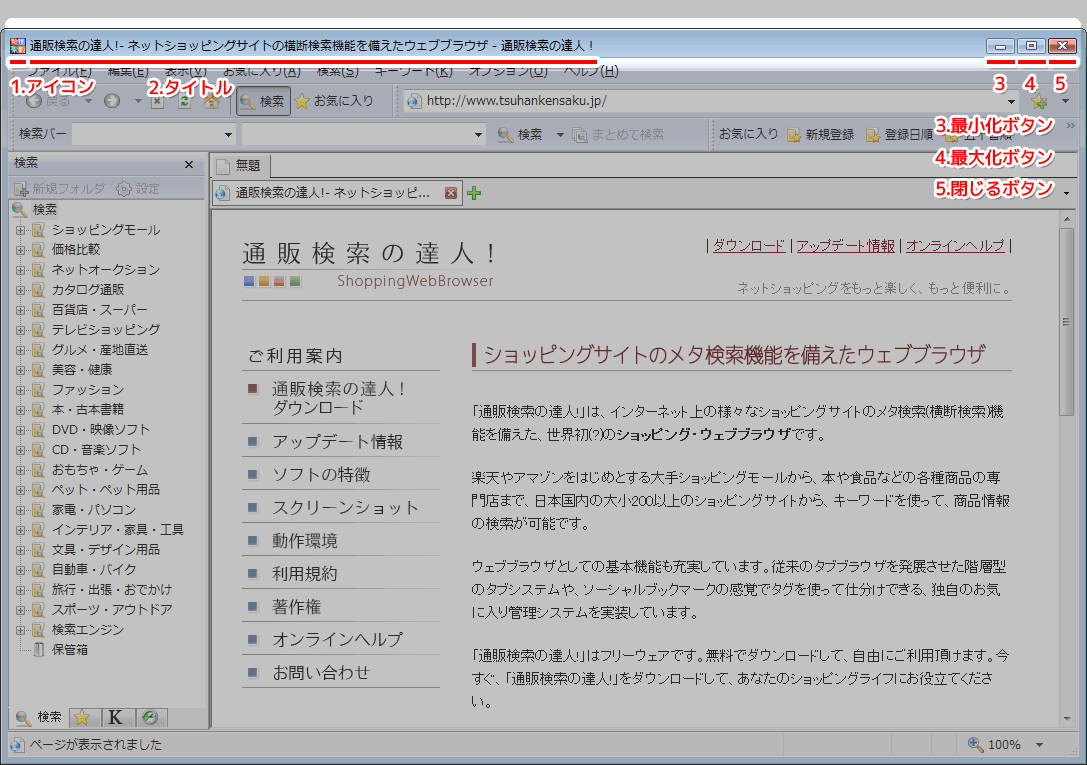1087x765 pixels.
Task: Stop page loading with the X toolbar icon
Action: (157, 102)
